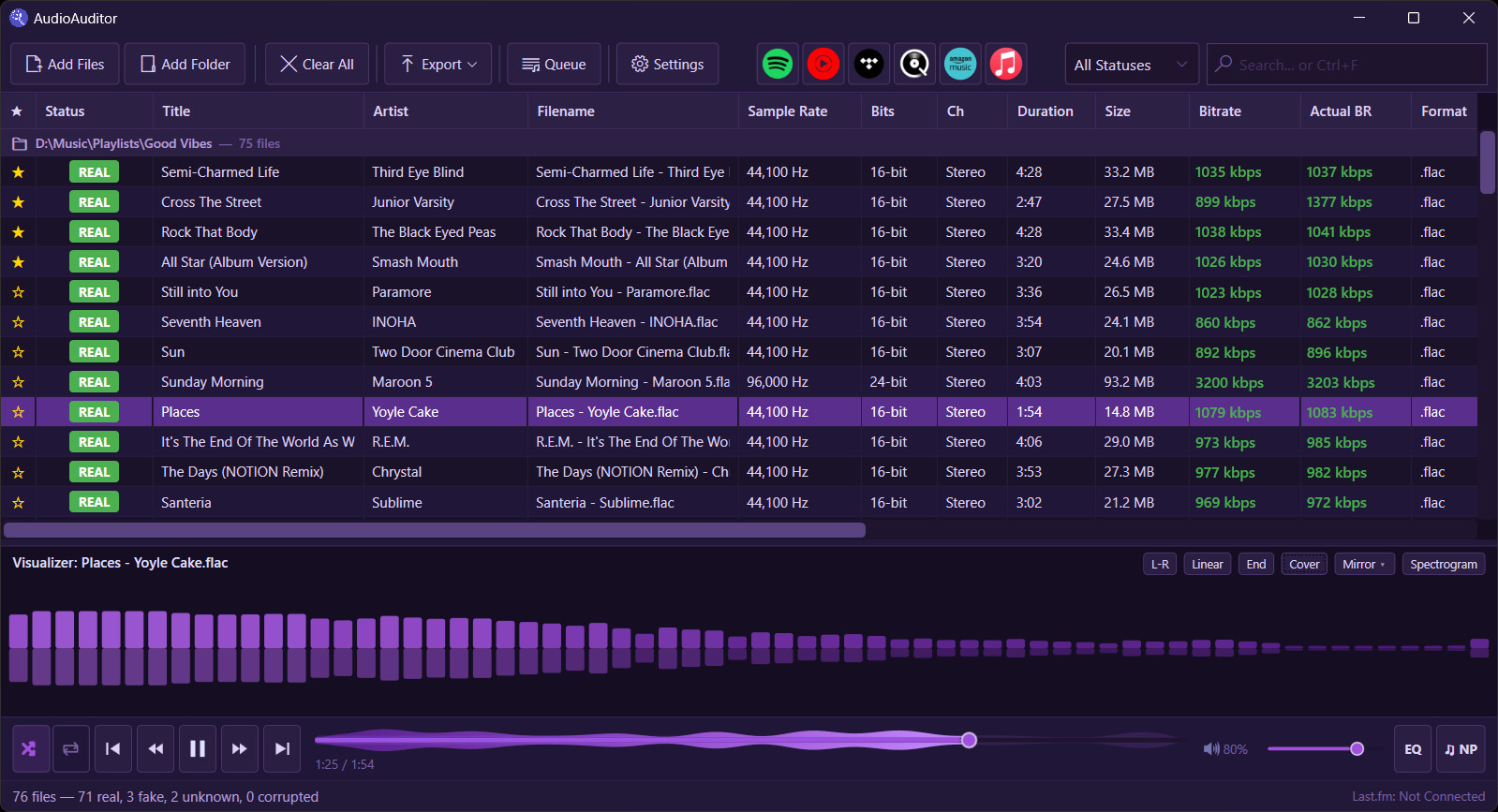
Task: Skip to previous track
Action: (113, 748)
